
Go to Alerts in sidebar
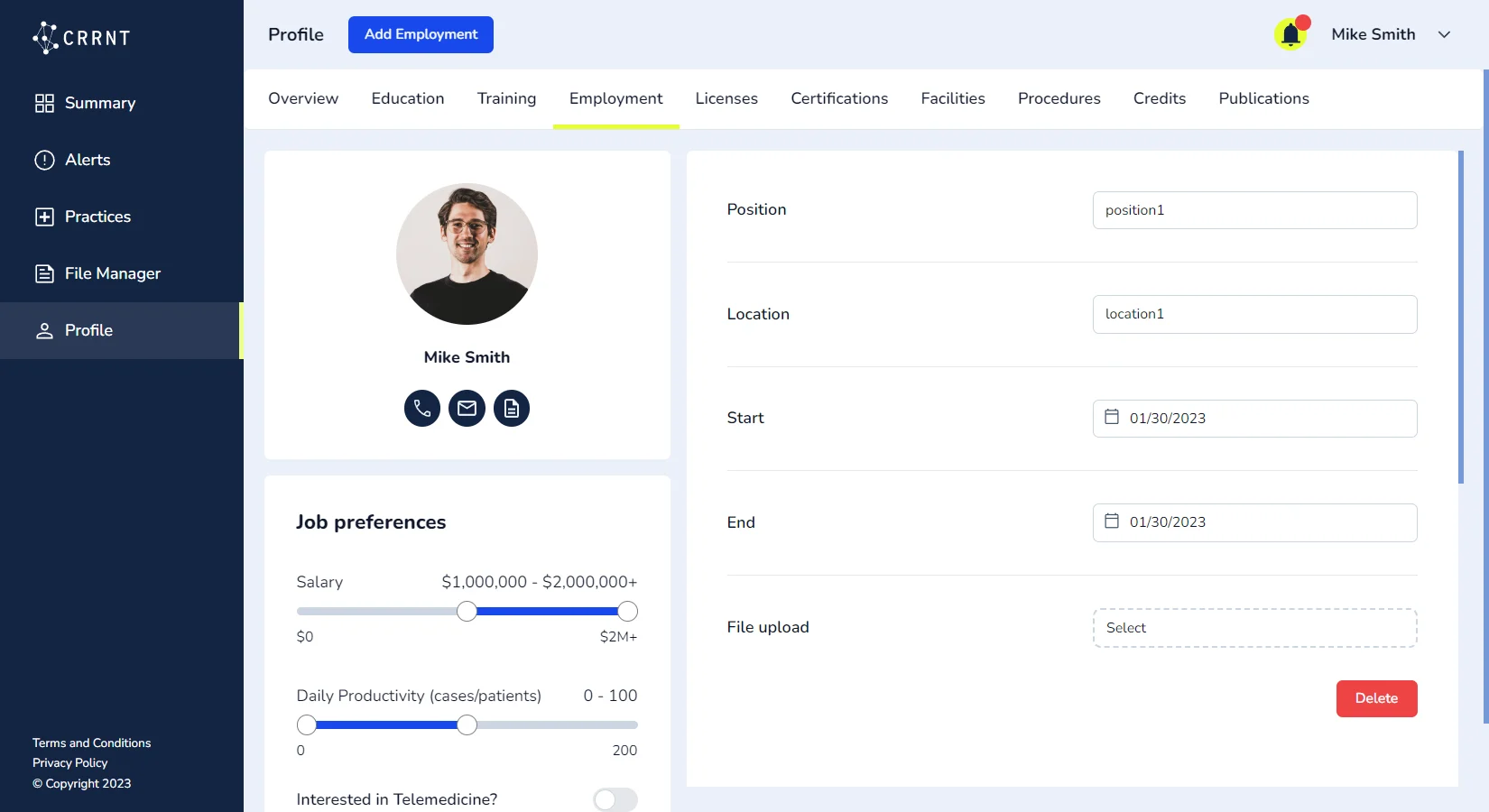click(88, 160)
